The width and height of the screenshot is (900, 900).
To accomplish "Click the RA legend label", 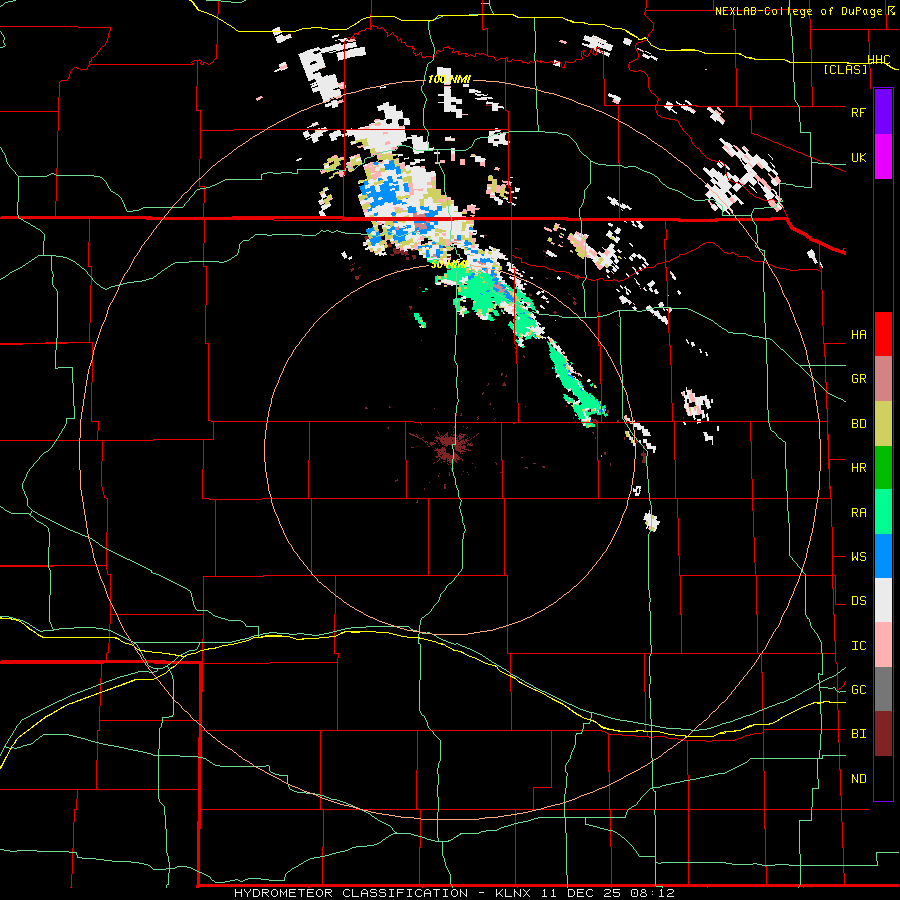I will click(858, 513).
